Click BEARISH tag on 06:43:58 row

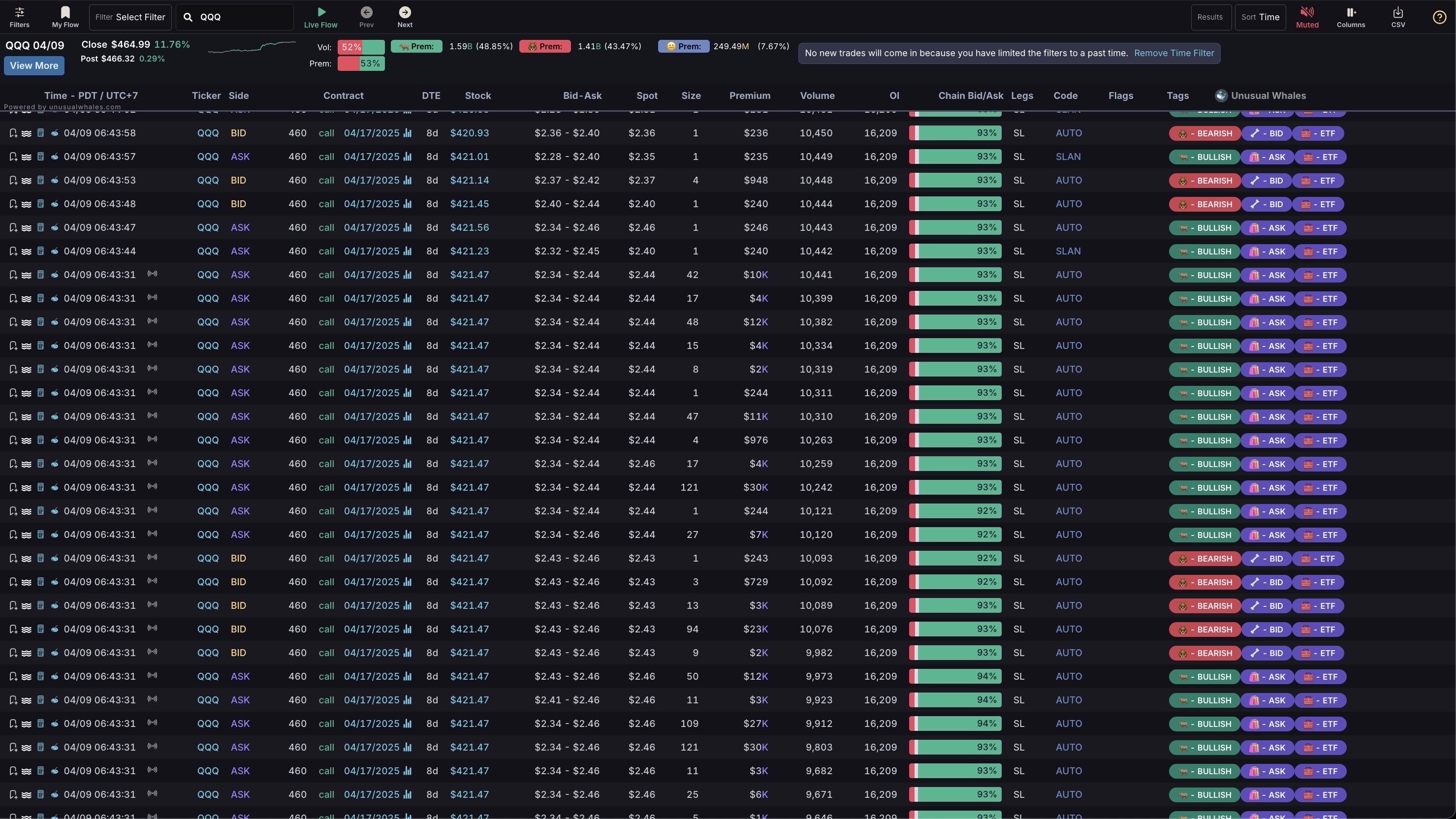click(x=1204, y=133)
